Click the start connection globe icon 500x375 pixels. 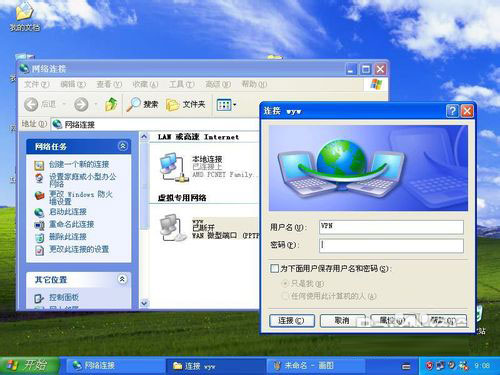point(39,212)
